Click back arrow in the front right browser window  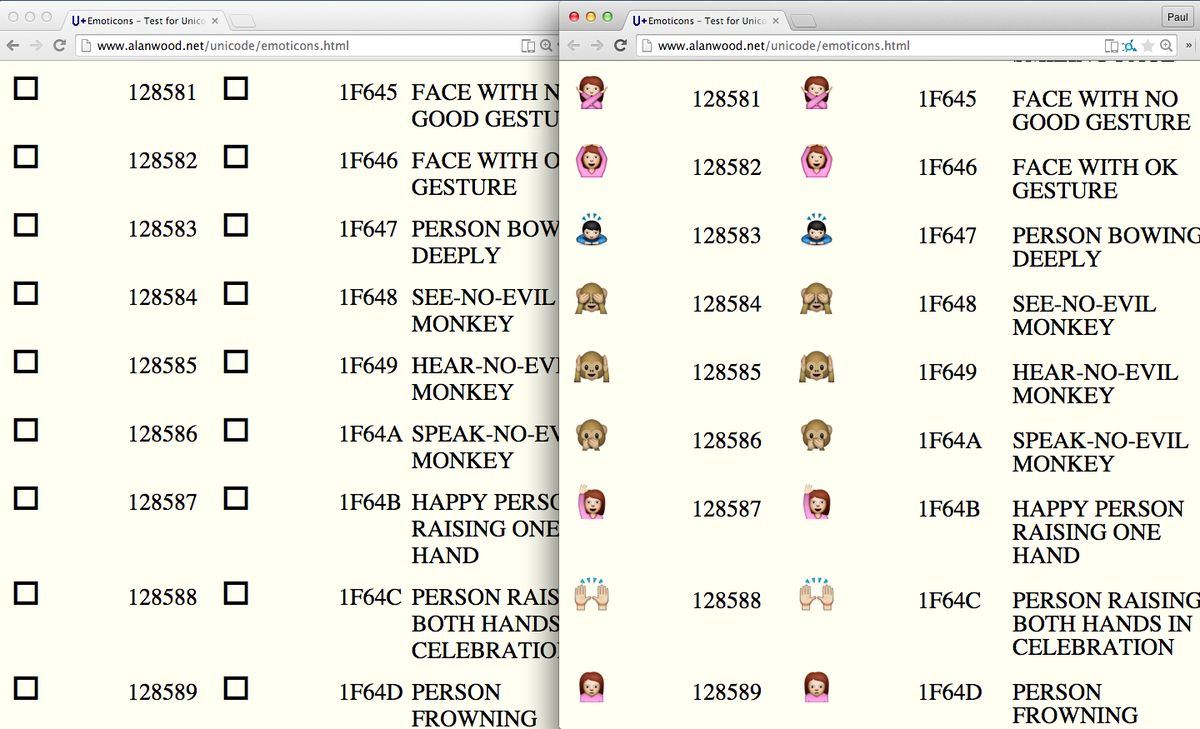[573, 46]
